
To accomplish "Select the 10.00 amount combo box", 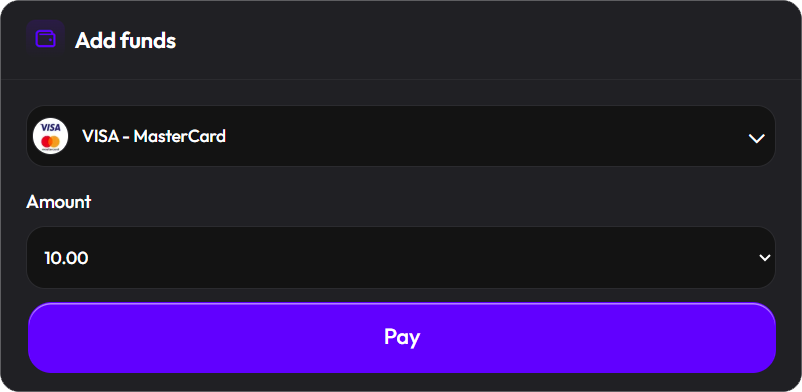I will [x=401, y=257].
